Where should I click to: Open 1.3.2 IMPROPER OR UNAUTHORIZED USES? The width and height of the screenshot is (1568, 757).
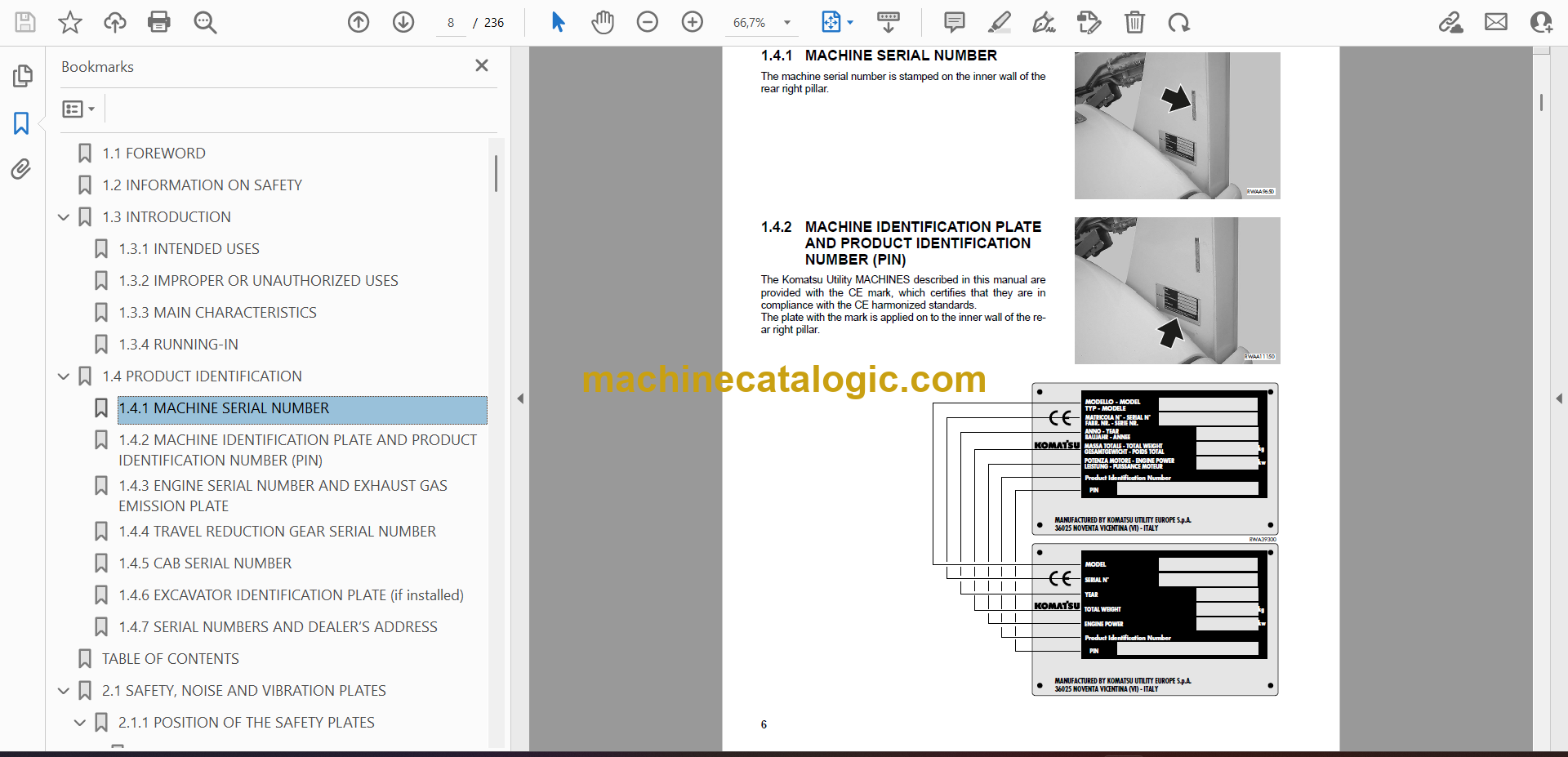pyautogui.click(x=258, y=281)
